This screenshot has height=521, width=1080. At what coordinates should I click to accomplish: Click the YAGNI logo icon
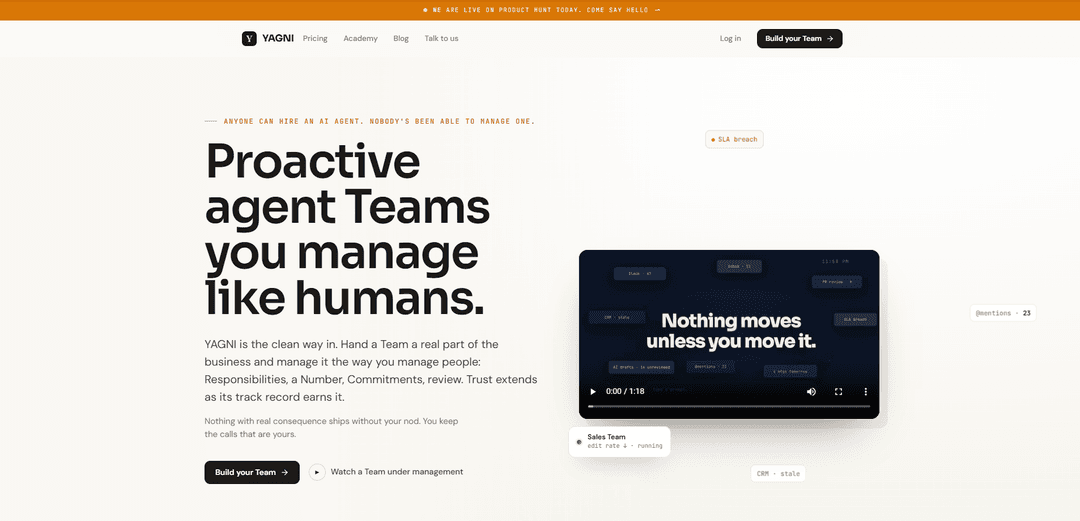tap(249, 39)
